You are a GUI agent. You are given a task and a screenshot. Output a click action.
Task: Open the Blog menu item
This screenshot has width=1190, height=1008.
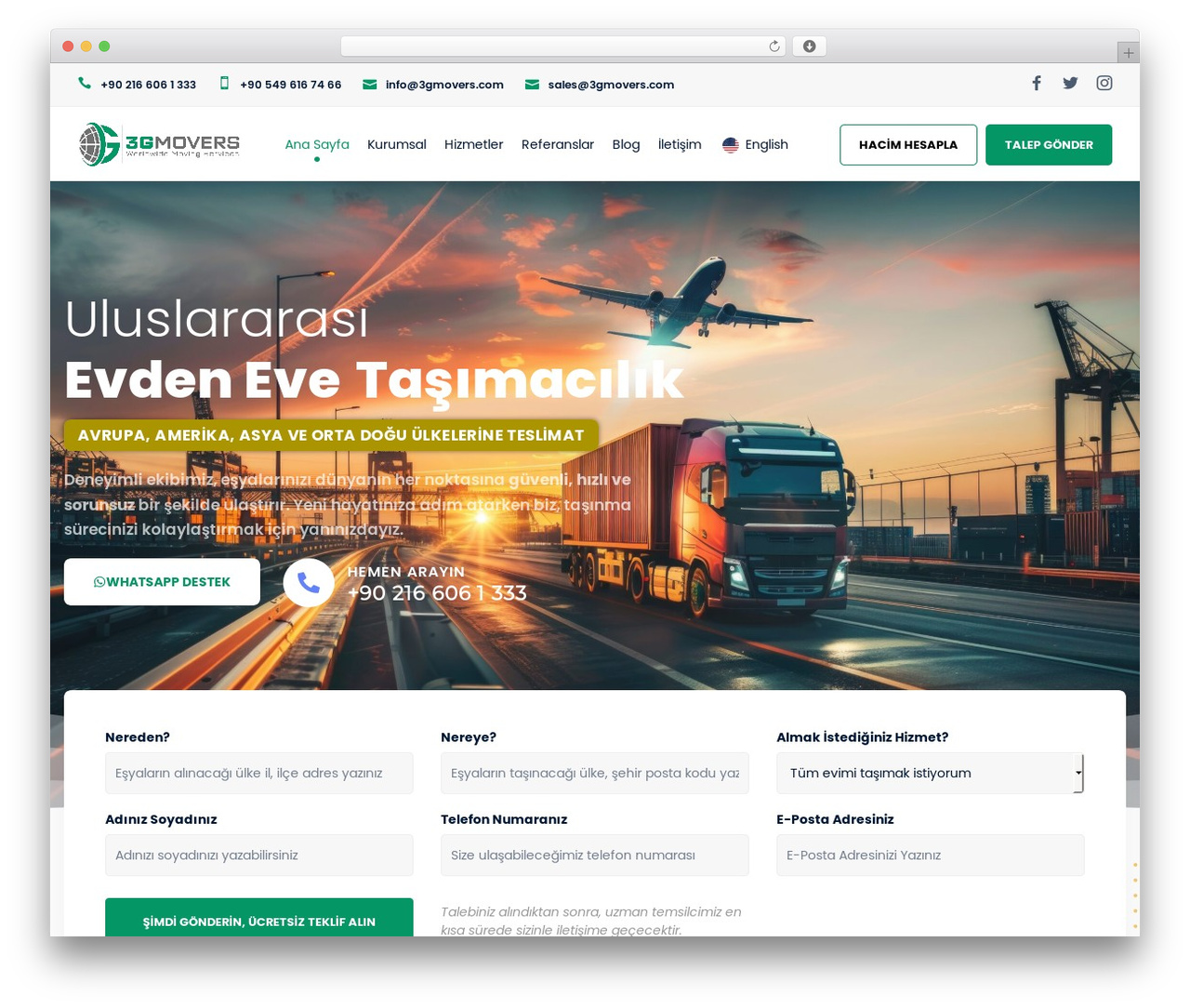point(627,144)
